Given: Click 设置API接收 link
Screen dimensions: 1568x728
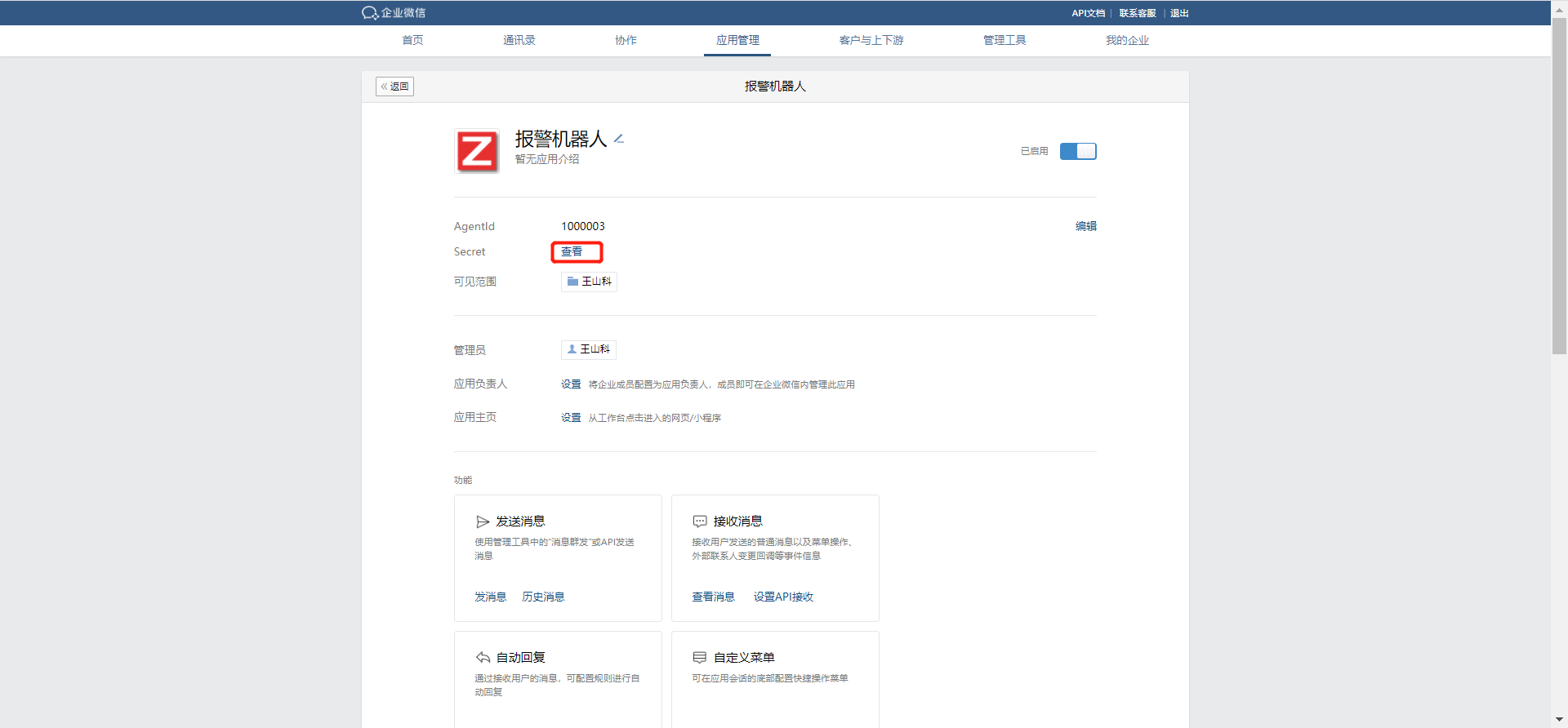Looking at the screenshot, I should pyautogui.click(x=783, y=597).
